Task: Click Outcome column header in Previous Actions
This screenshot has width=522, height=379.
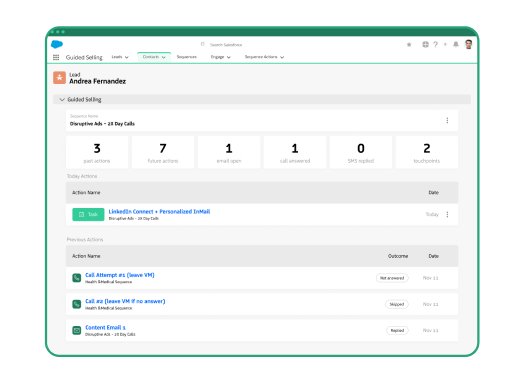Action: (x=398, y=256)
